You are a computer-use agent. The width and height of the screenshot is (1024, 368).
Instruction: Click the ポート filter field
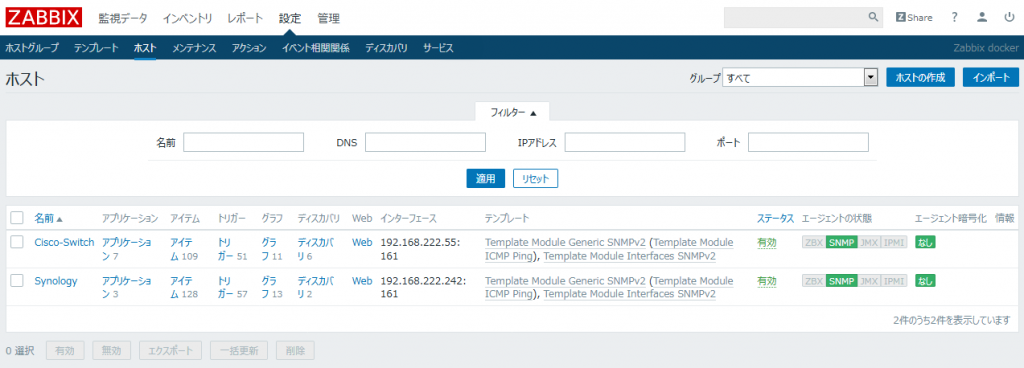[x=808, y=142]
